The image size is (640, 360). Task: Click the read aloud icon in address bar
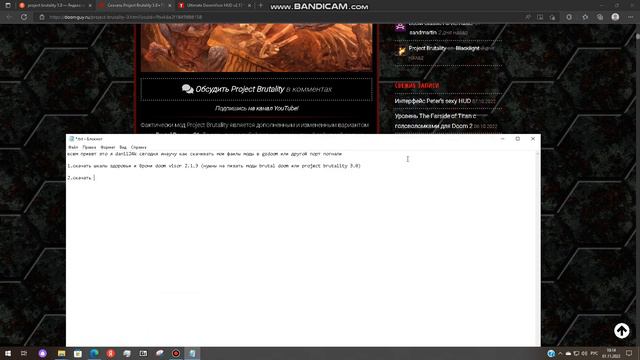coord(528,17)
